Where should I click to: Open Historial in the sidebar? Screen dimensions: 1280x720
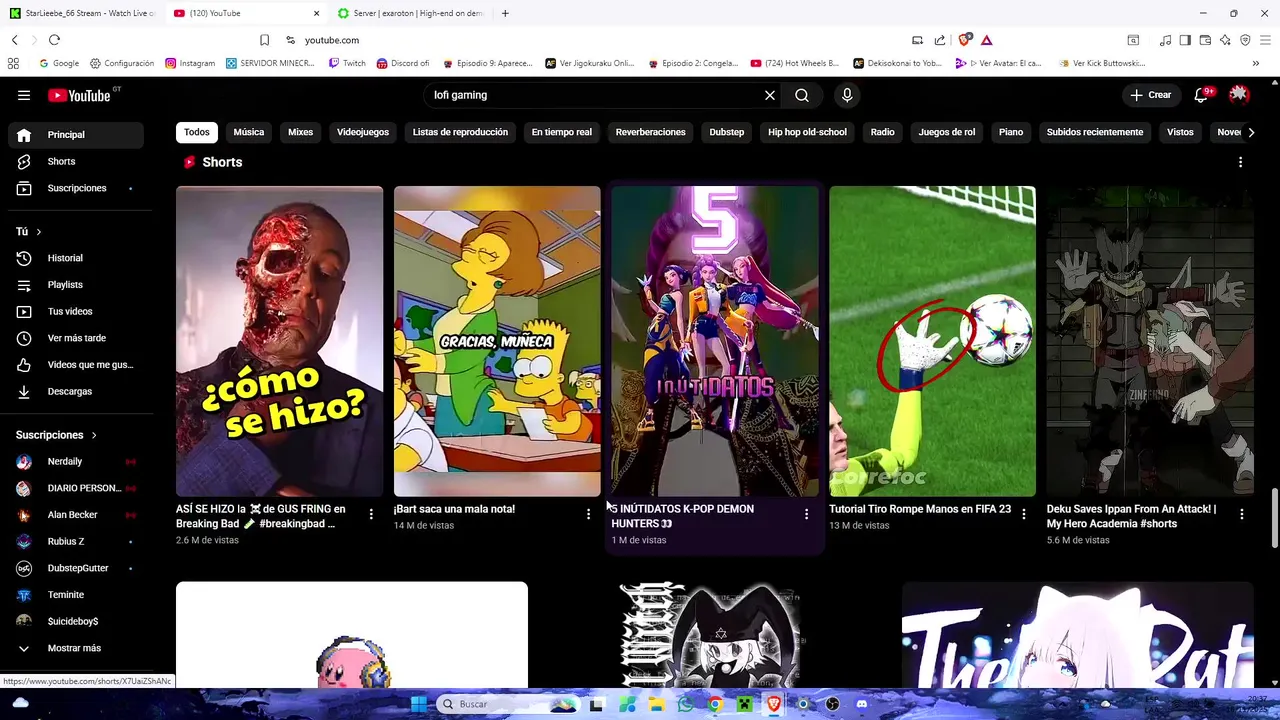click(x=76, y=258)
